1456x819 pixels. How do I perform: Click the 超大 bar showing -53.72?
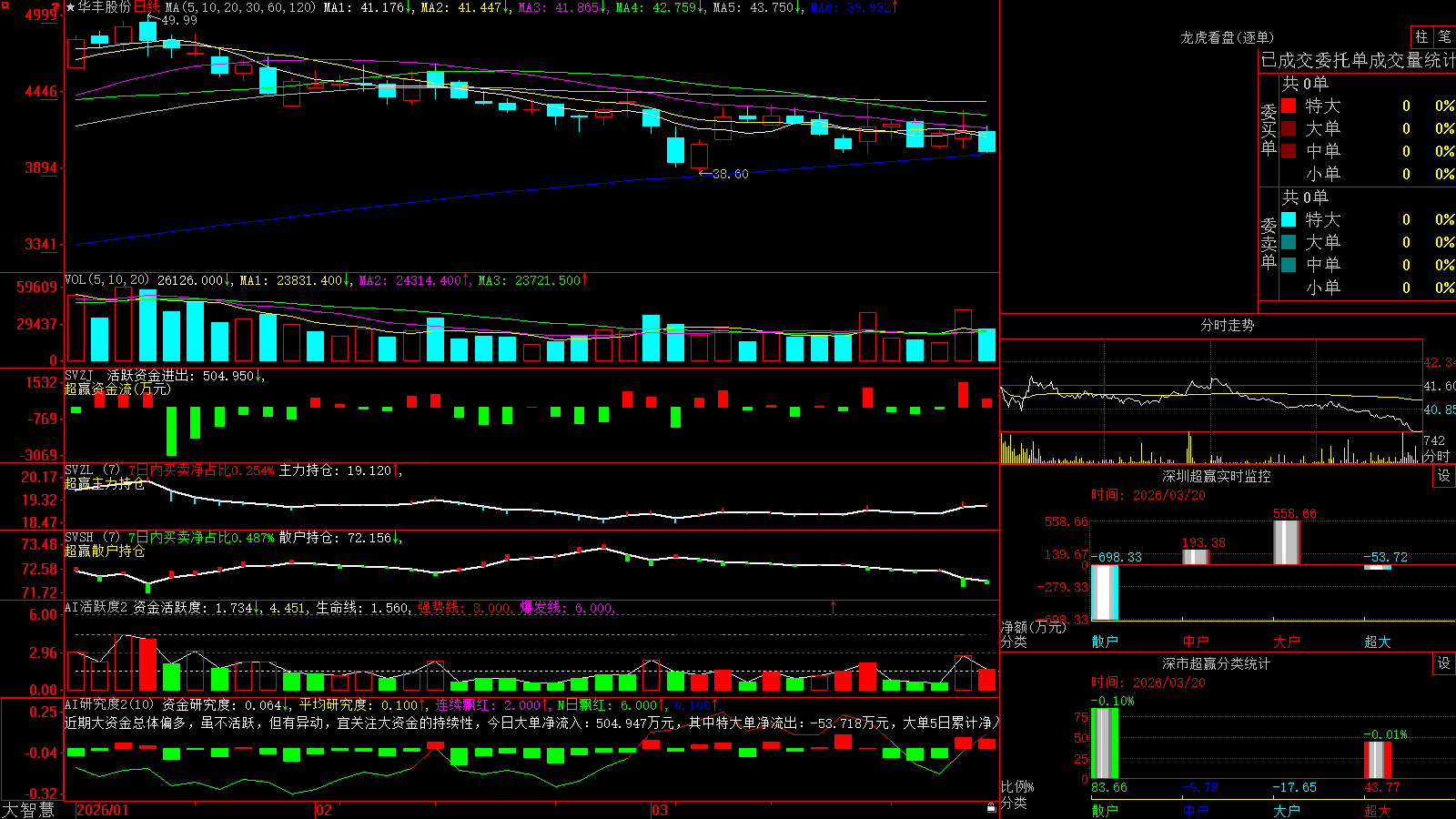pos(1378,567)
